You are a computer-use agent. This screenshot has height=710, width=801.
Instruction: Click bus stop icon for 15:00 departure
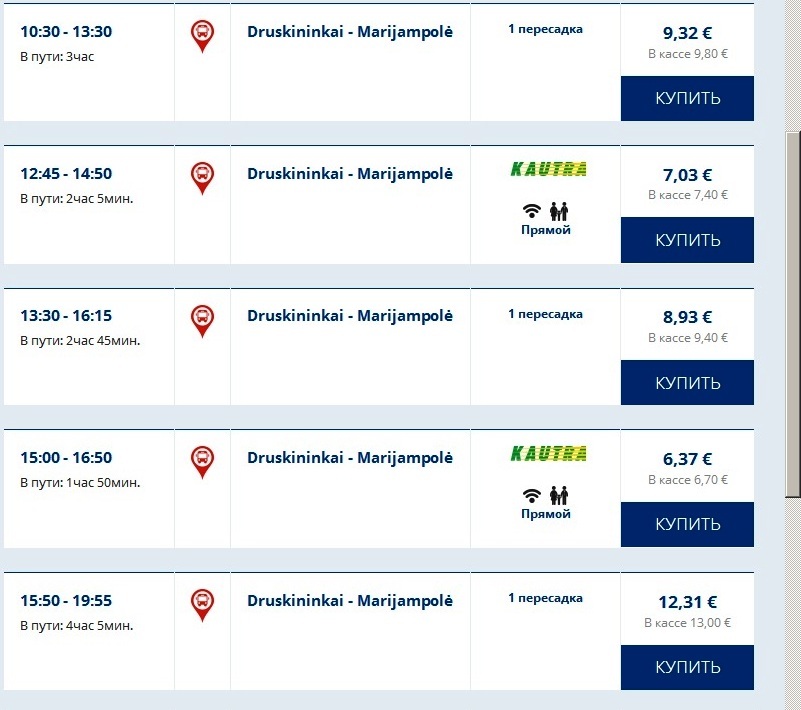[202, 461]
